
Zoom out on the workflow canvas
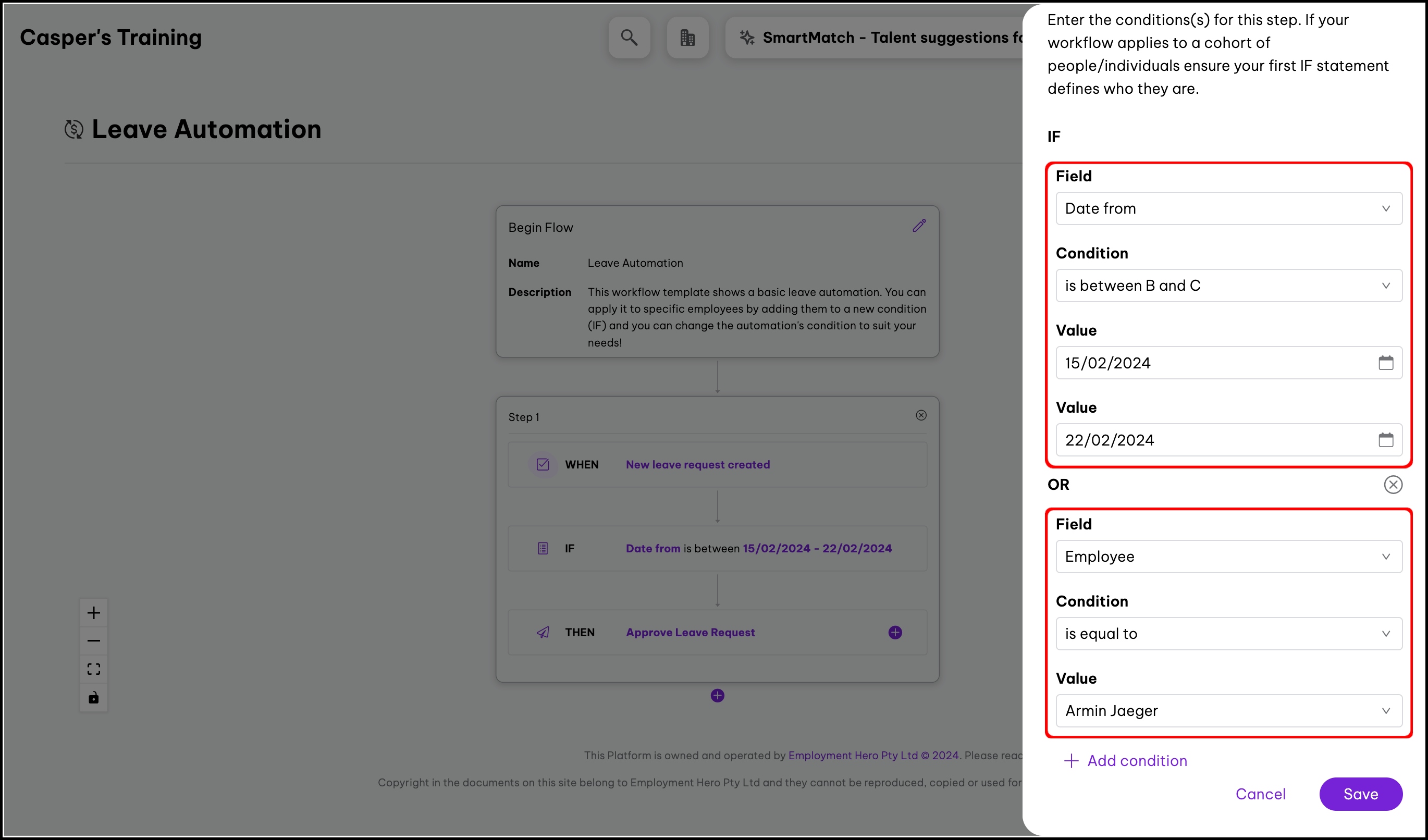point(93,640)
